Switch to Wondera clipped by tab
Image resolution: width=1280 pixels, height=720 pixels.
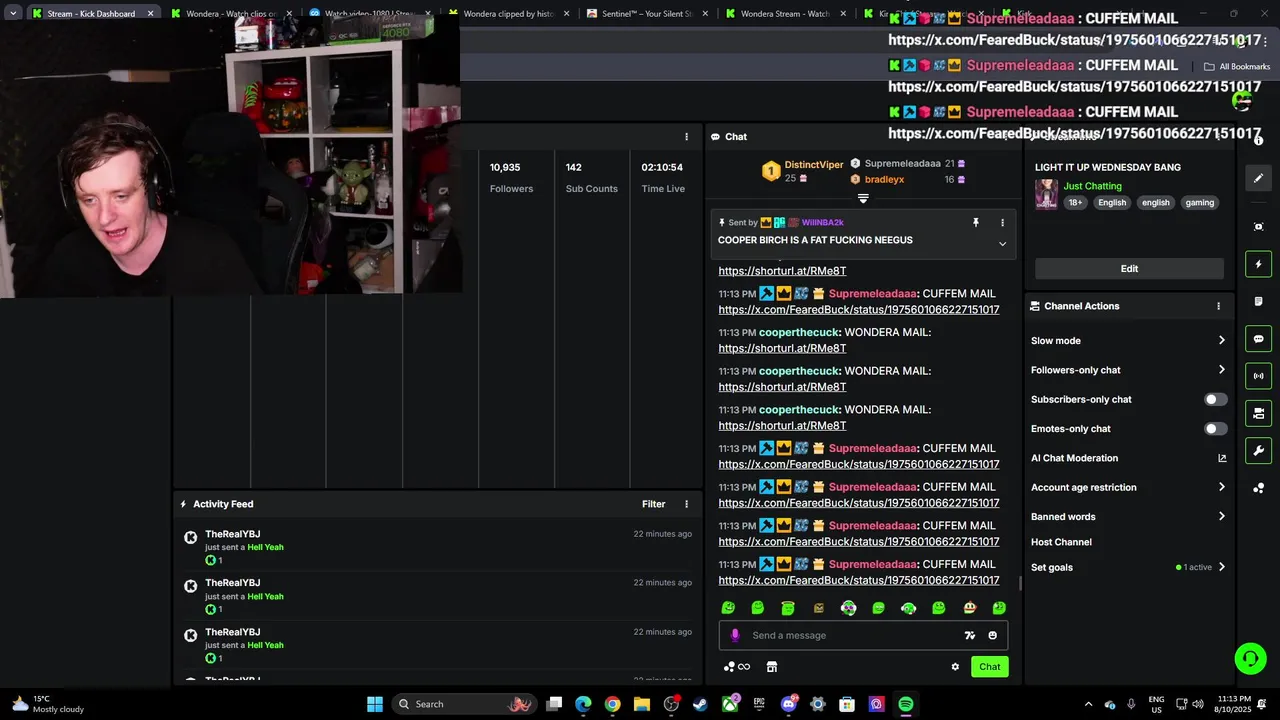click(x=506, y=13)
